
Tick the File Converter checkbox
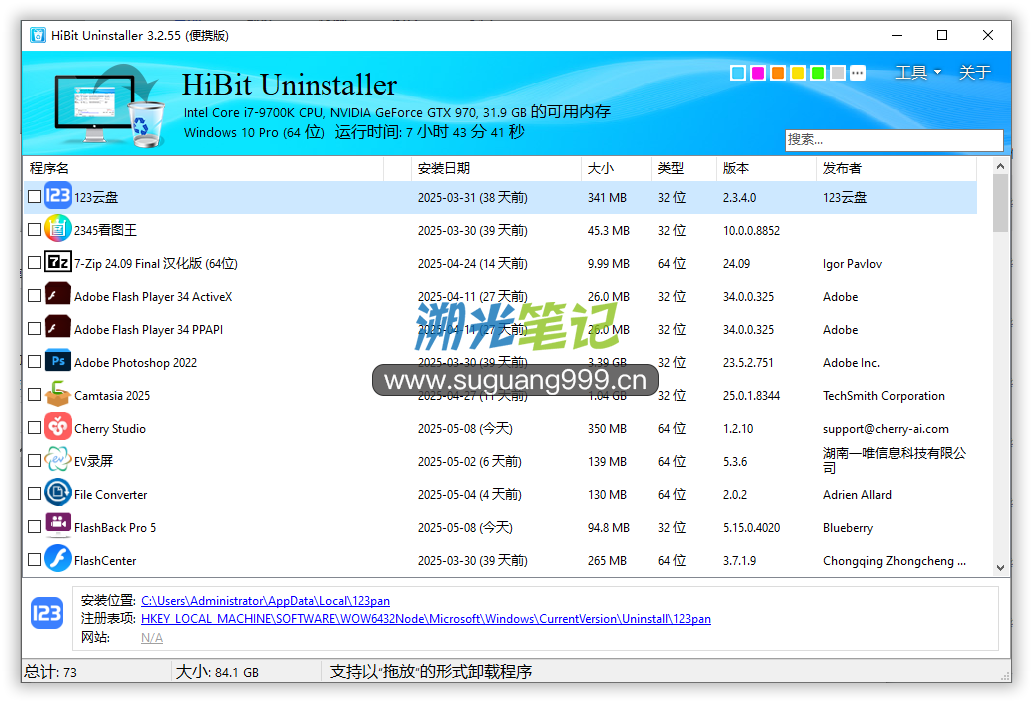(x=34, y=493)
